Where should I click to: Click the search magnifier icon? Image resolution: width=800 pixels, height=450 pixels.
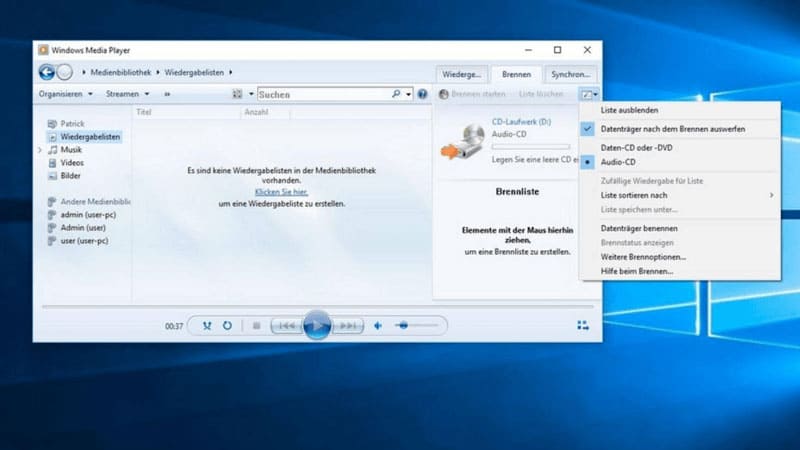[396, 94]
